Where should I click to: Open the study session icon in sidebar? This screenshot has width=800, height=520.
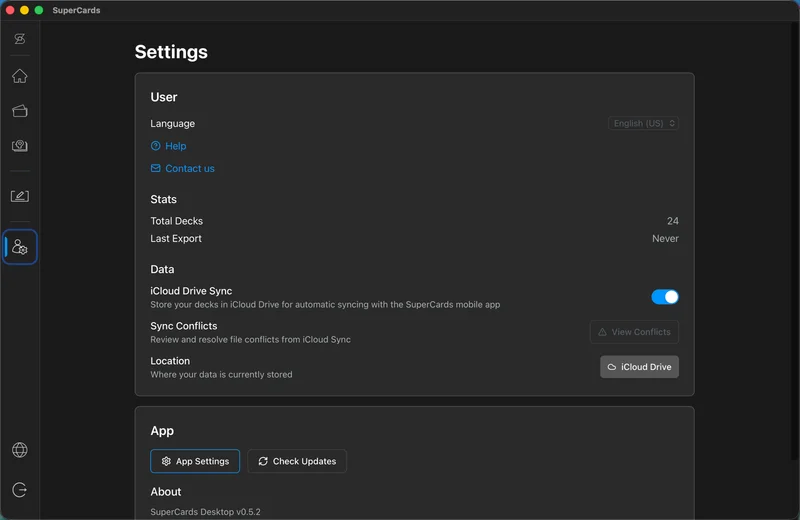click(19, 146)
